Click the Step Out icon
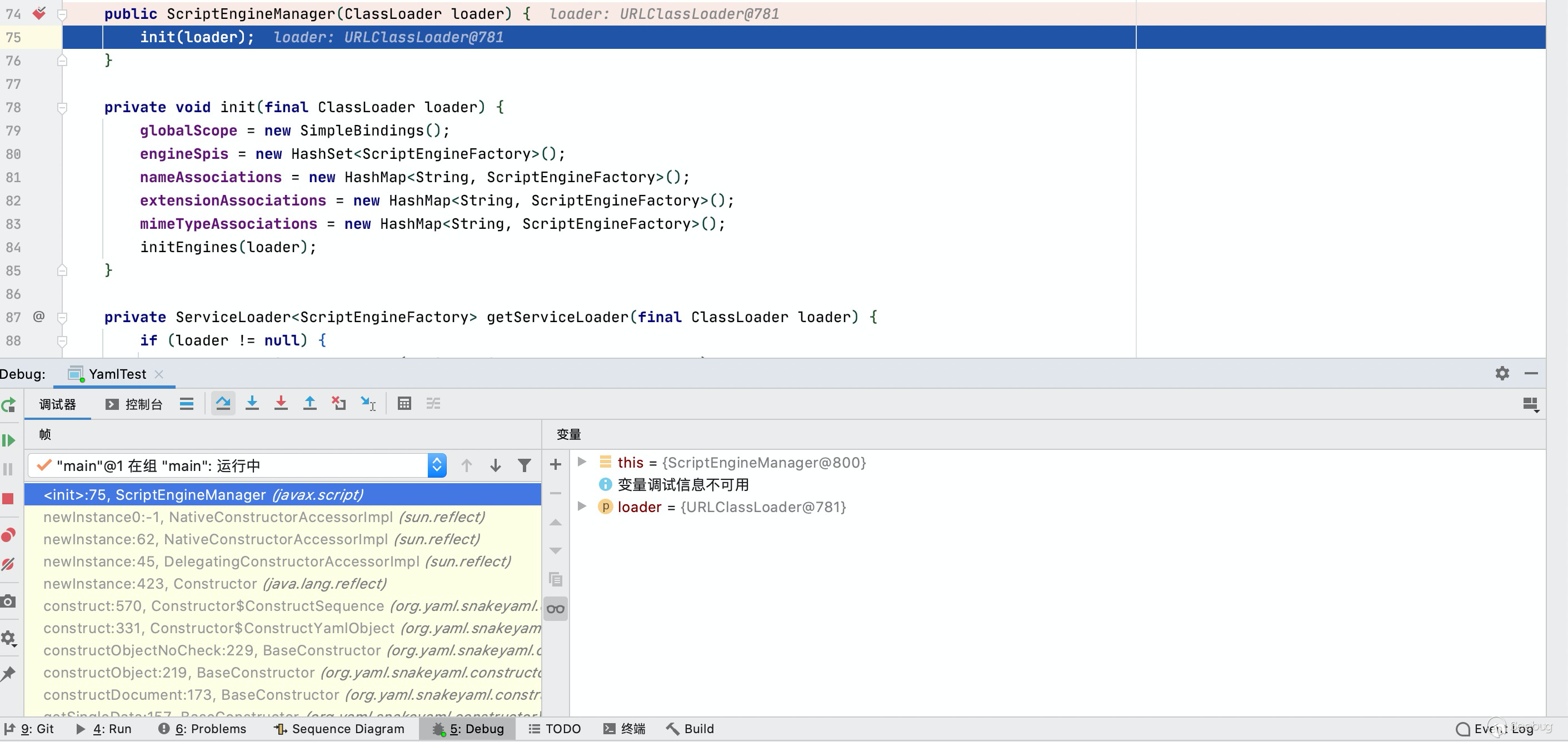Screen dimensions: 1568x742 (310, 404)
